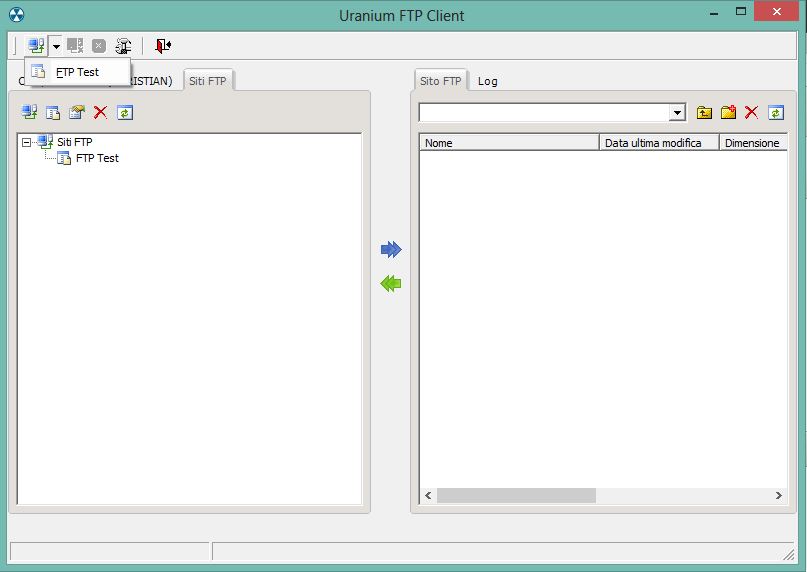807x572 pixels.
Task: Sort by the Nome column header
Action: pos(510,143)
